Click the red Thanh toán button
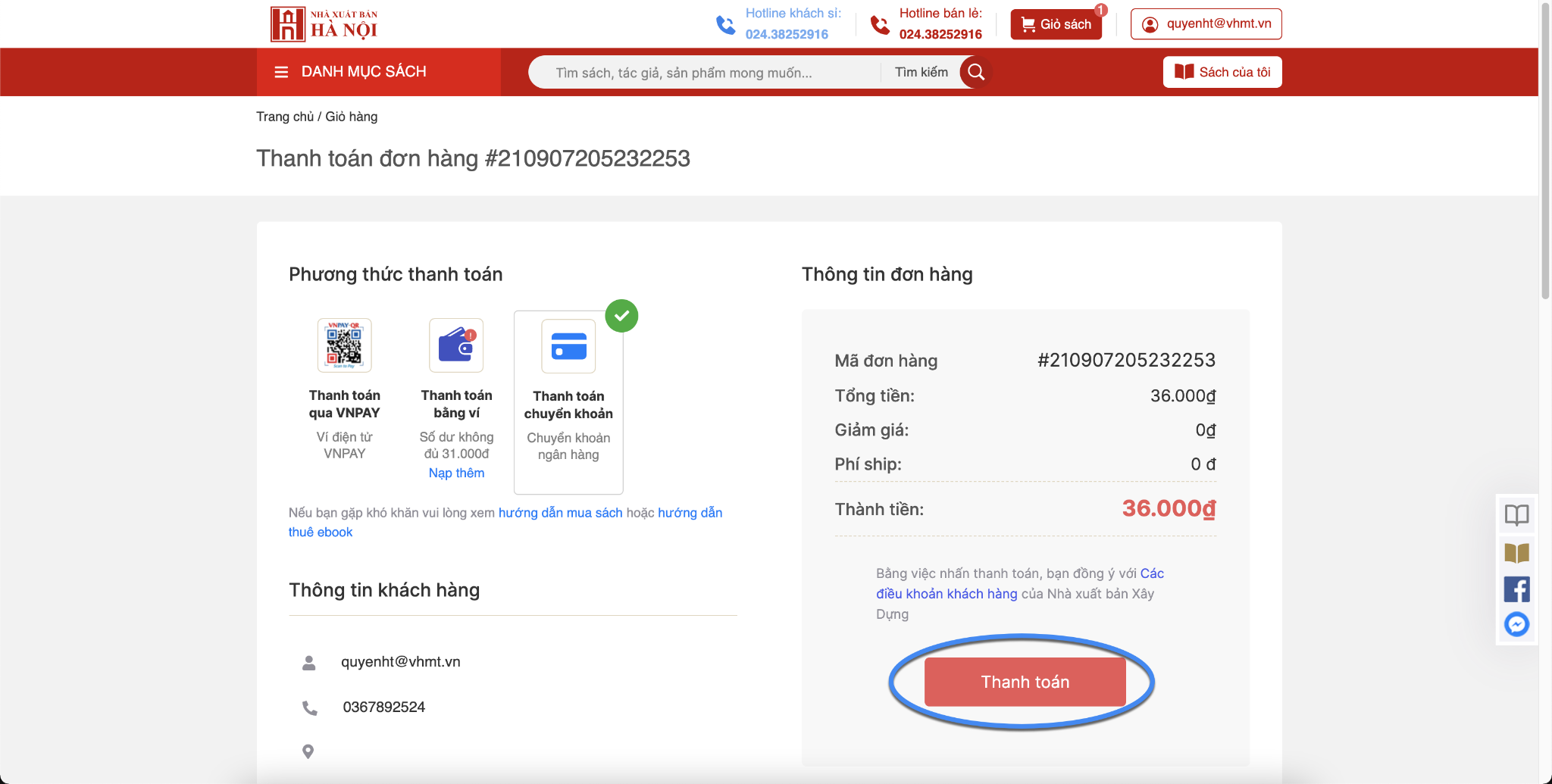Image resolution: width=1552 pixels, height=784 pixels. (1025, 682)
